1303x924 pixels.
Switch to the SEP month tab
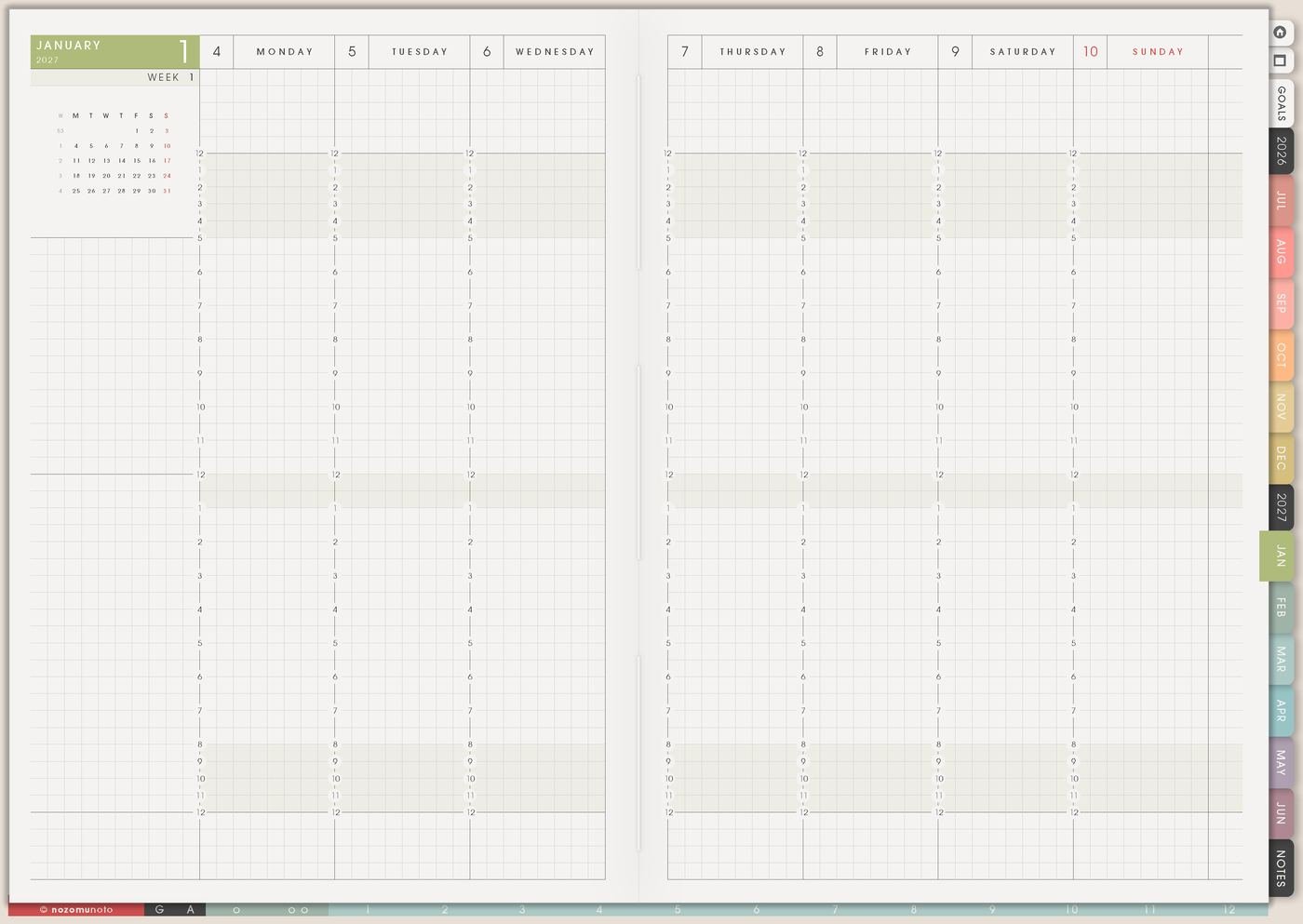[1281, 303]
